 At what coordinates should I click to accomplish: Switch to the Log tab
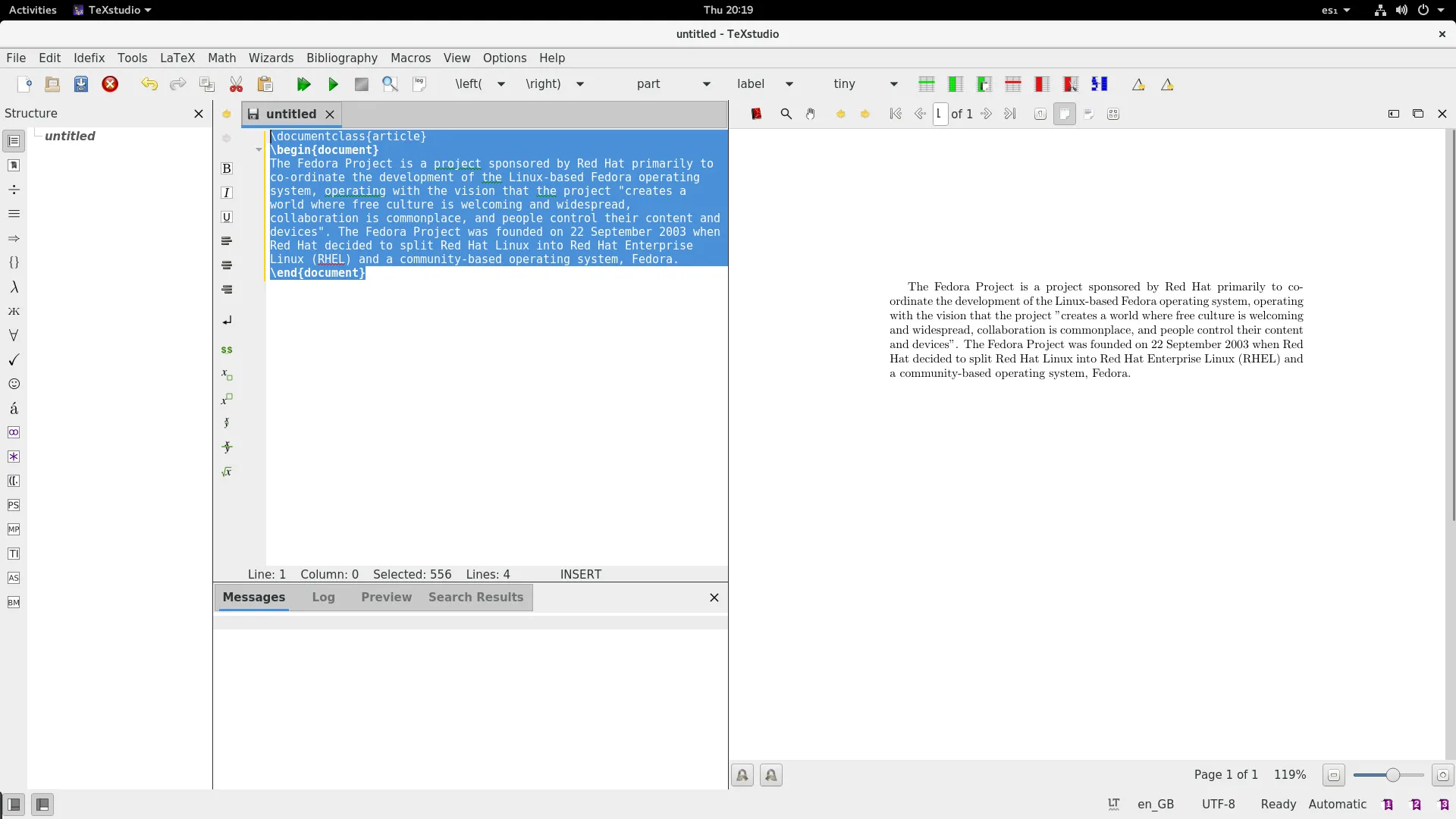(323, 597)
